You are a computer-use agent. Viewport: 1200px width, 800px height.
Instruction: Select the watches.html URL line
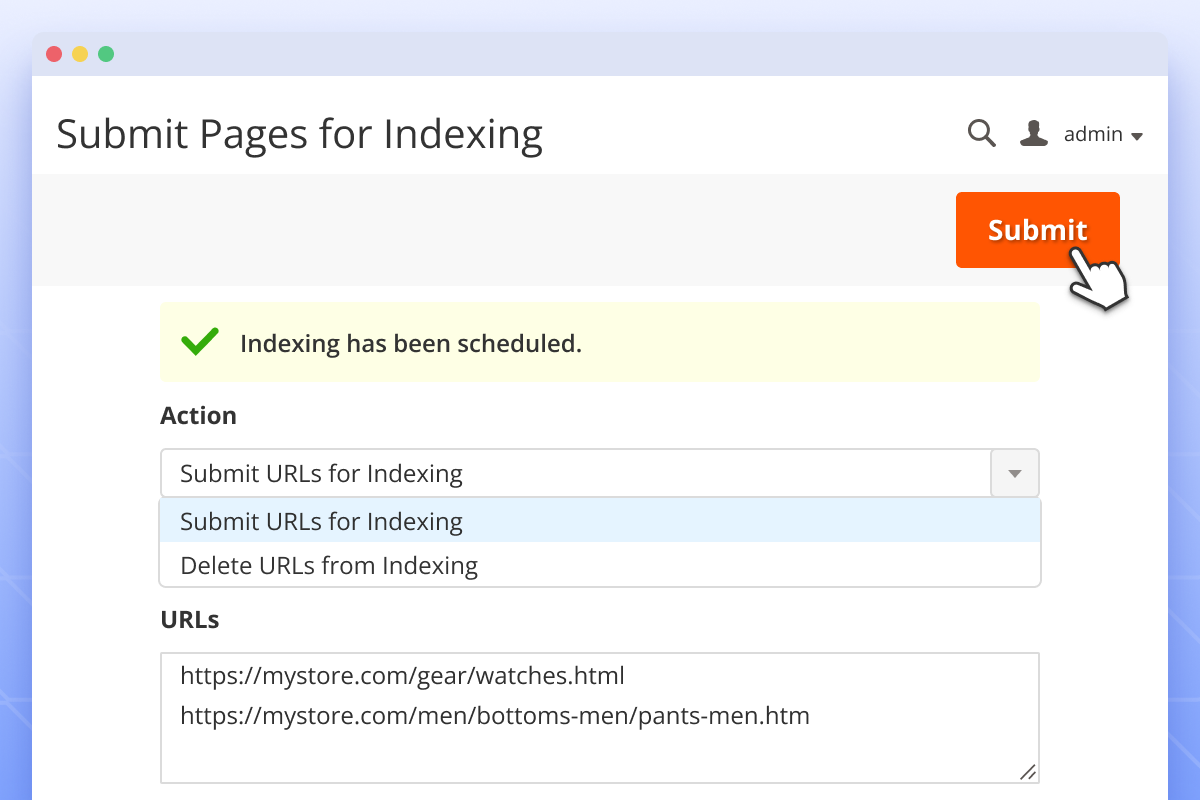pos(403,676)
